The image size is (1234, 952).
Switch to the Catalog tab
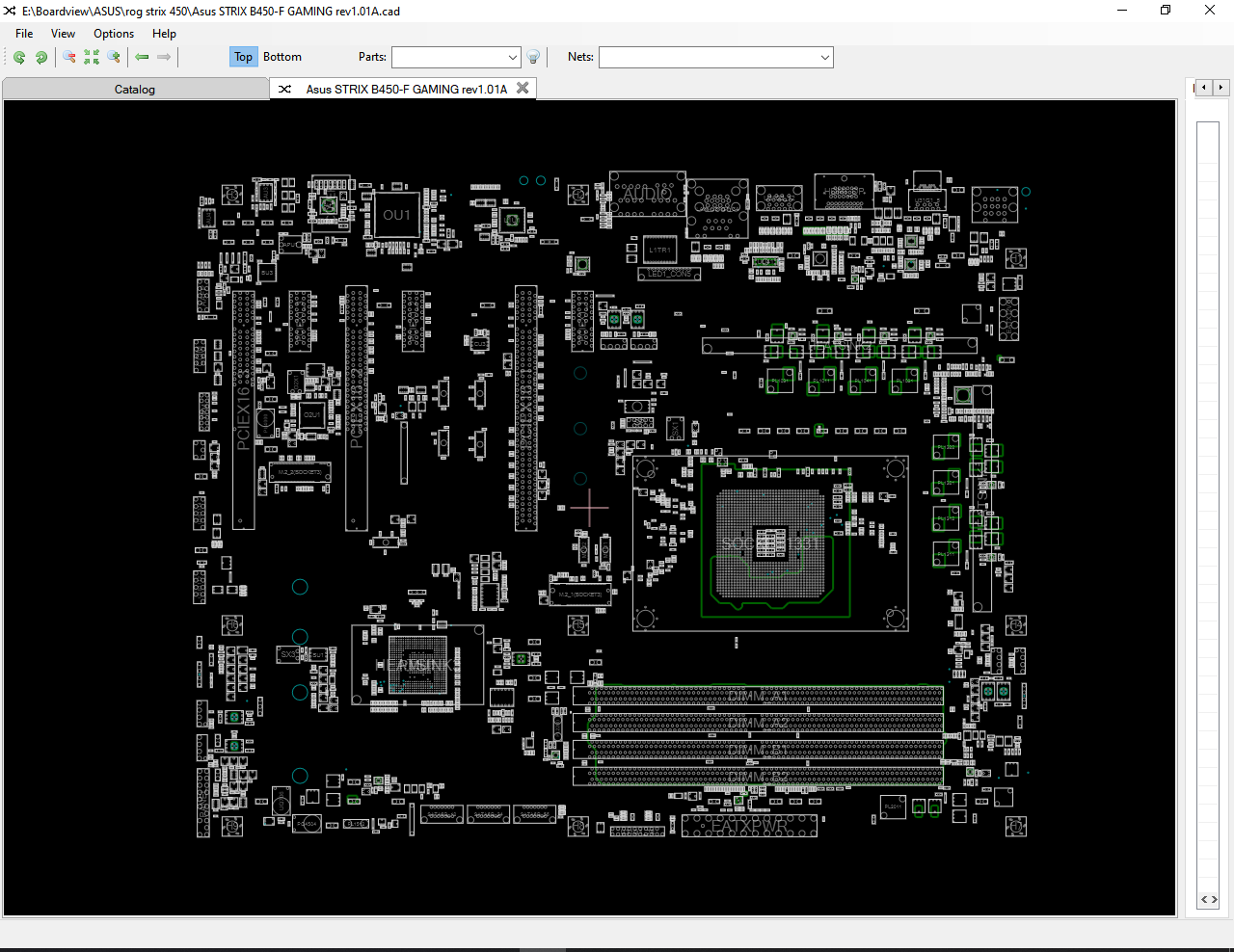(135, 89)
